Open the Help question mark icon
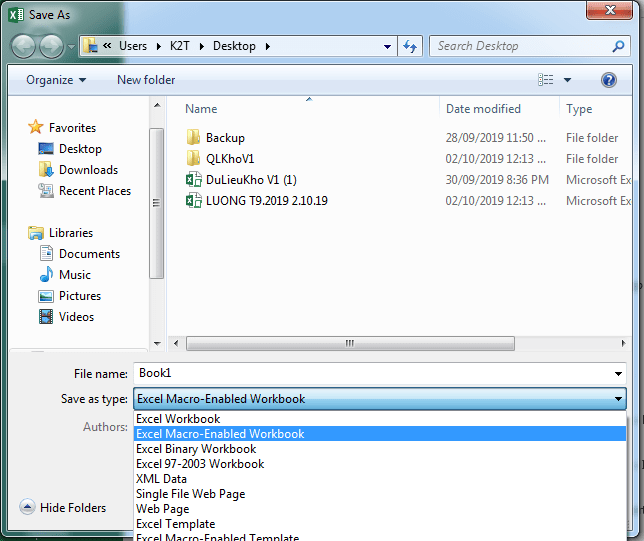Screen dimensions: 644x541 coord(609,80)
